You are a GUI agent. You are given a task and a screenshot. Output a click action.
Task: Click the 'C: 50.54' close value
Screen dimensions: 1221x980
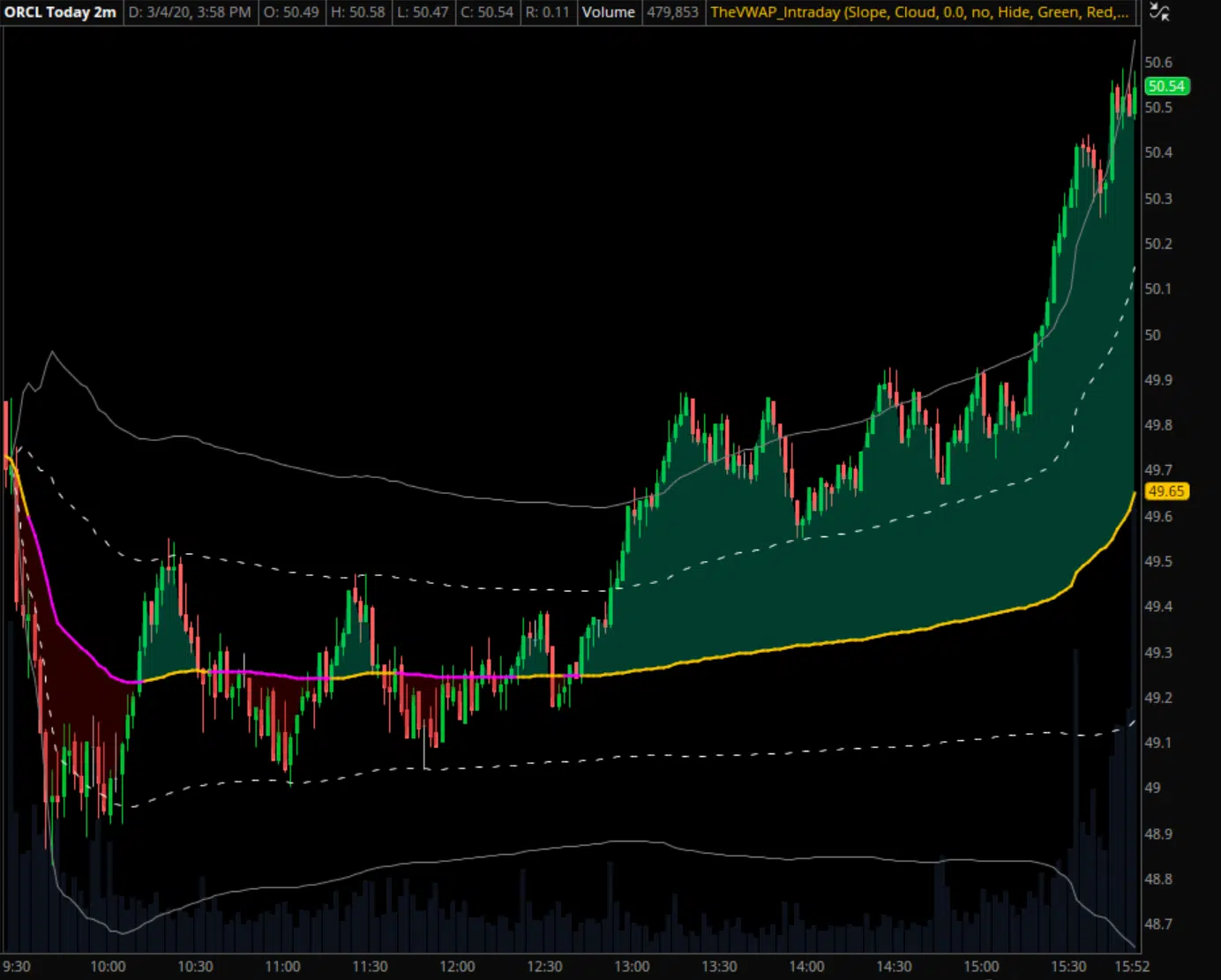[487, 12]
